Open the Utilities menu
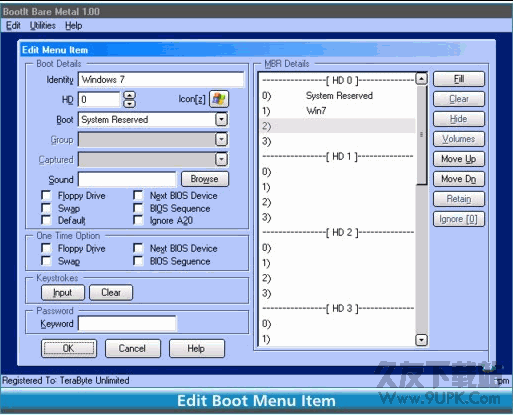The image size is (513, 415). (43, 26)
